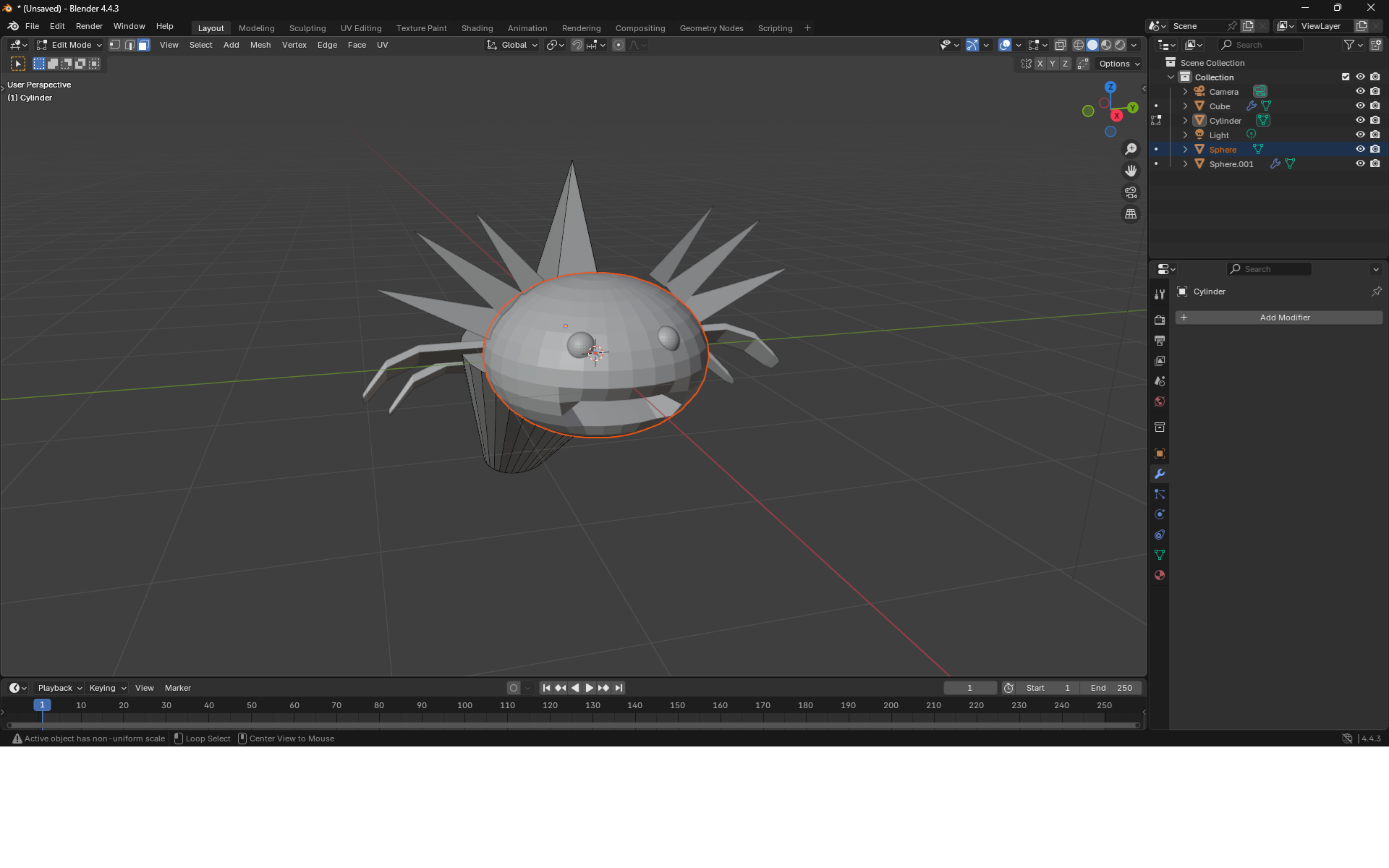1389x868 pixels.
Task: Uncheck Collection exclude checkbox
Action: pyautogui.click(x=1346, y=77)
